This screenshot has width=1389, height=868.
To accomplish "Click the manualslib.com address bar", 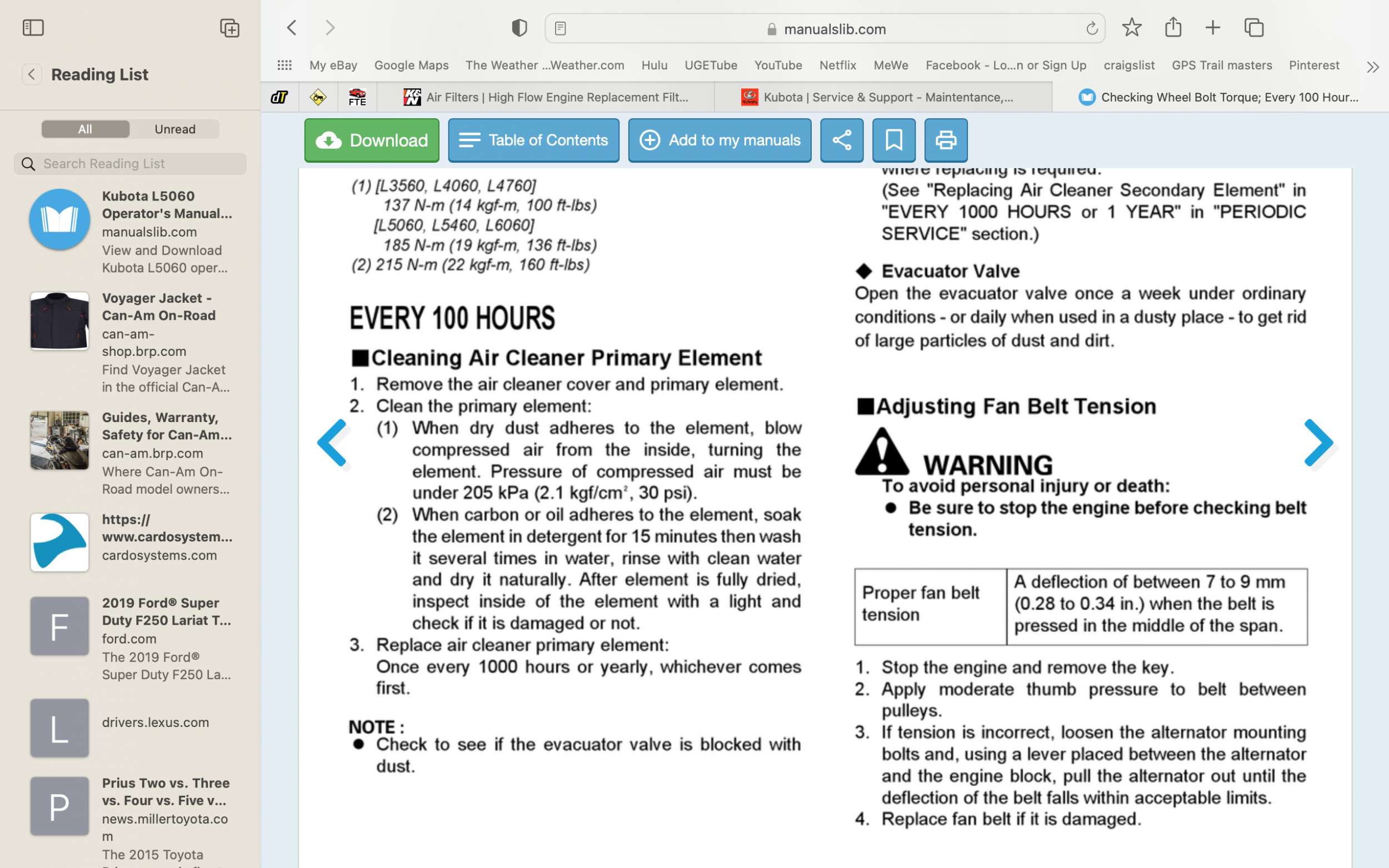I will tap(825, 28).
